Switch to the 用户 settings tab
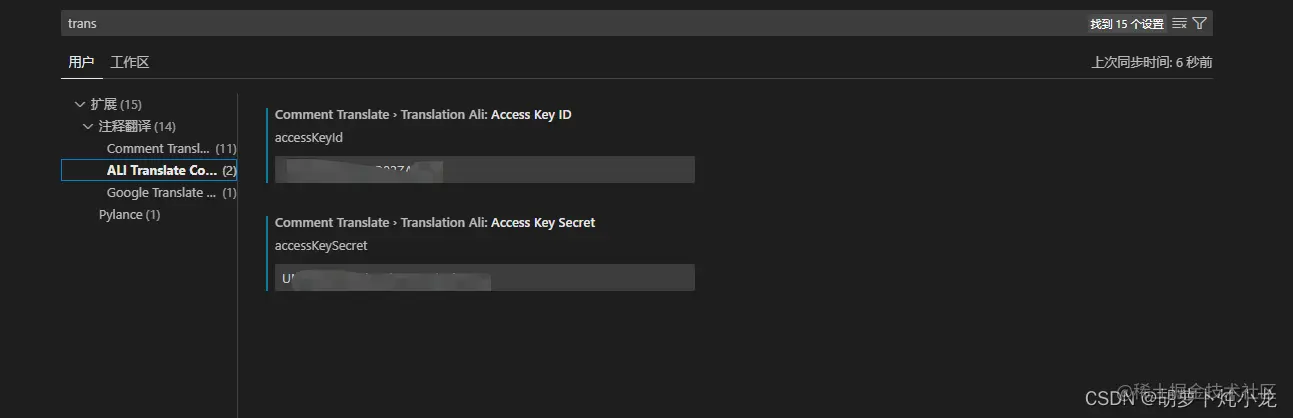This screenshot has height=418, width=1293. pos(81,62)
